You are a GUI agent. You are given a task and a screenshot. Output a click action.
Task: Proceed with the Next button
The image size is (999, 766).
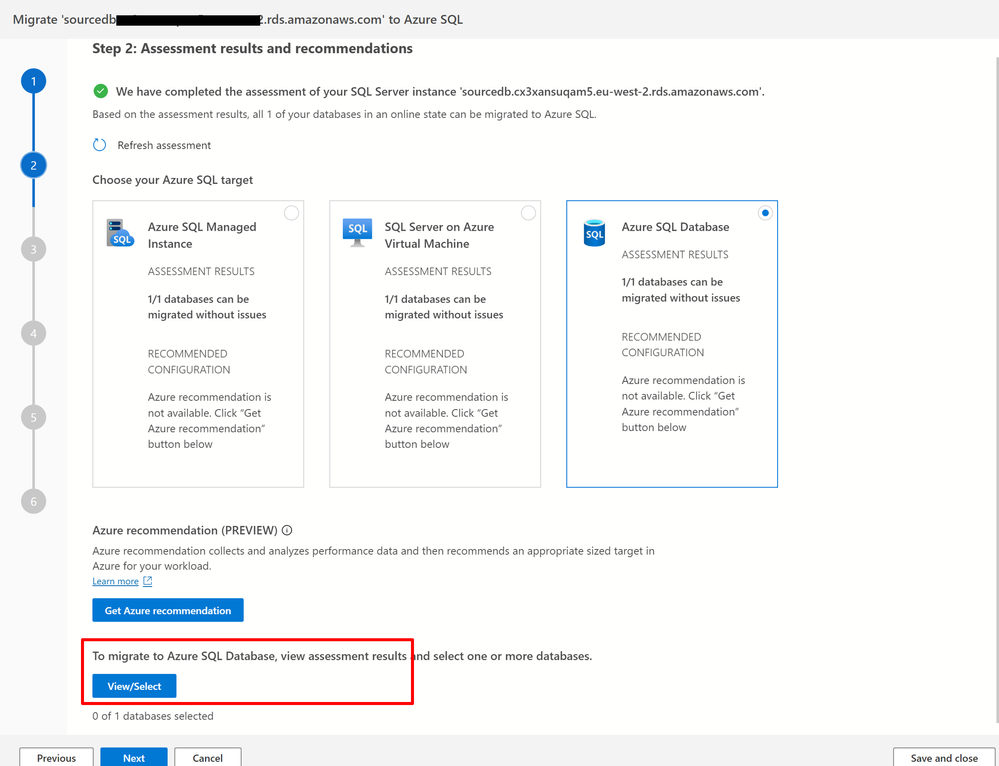(x=134, y=757)
